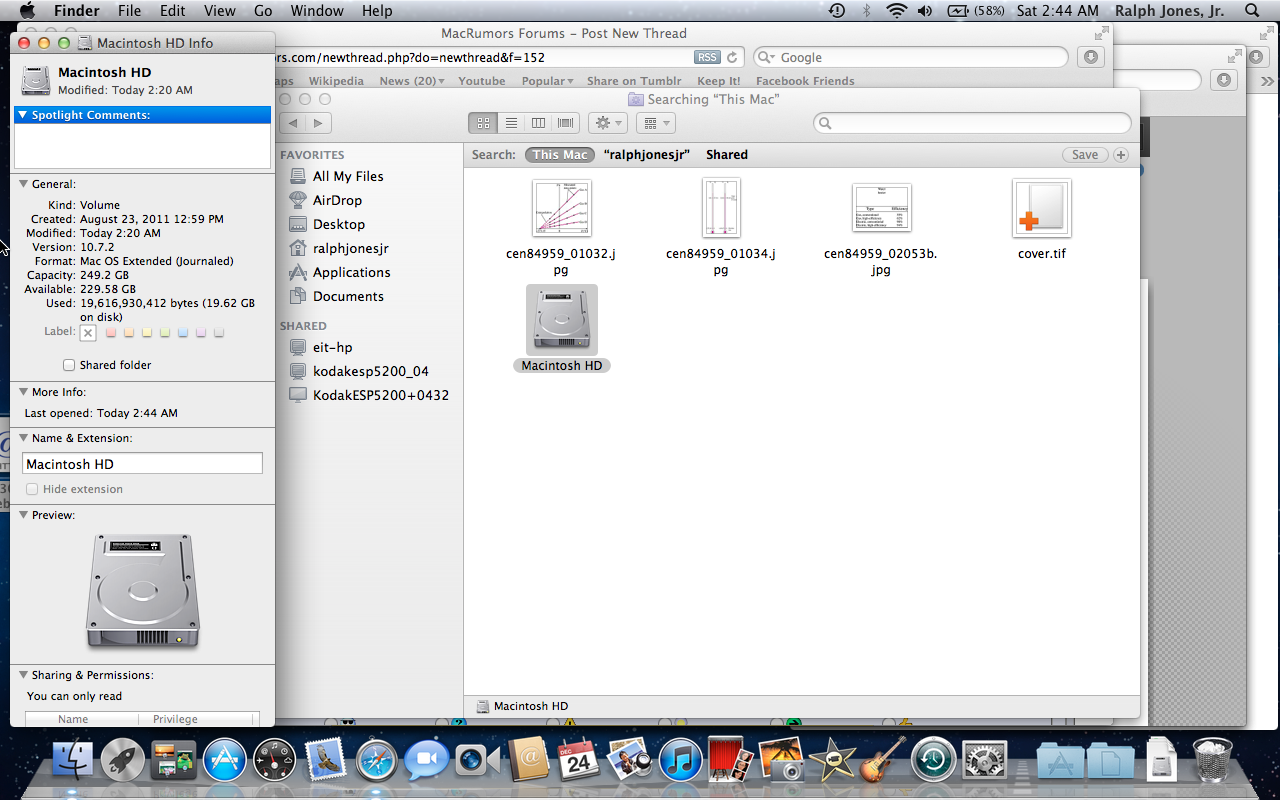The height and width of the screenshot is (800, 1280).
Task: Apply the green label color
Action: (x=165, y=332)
